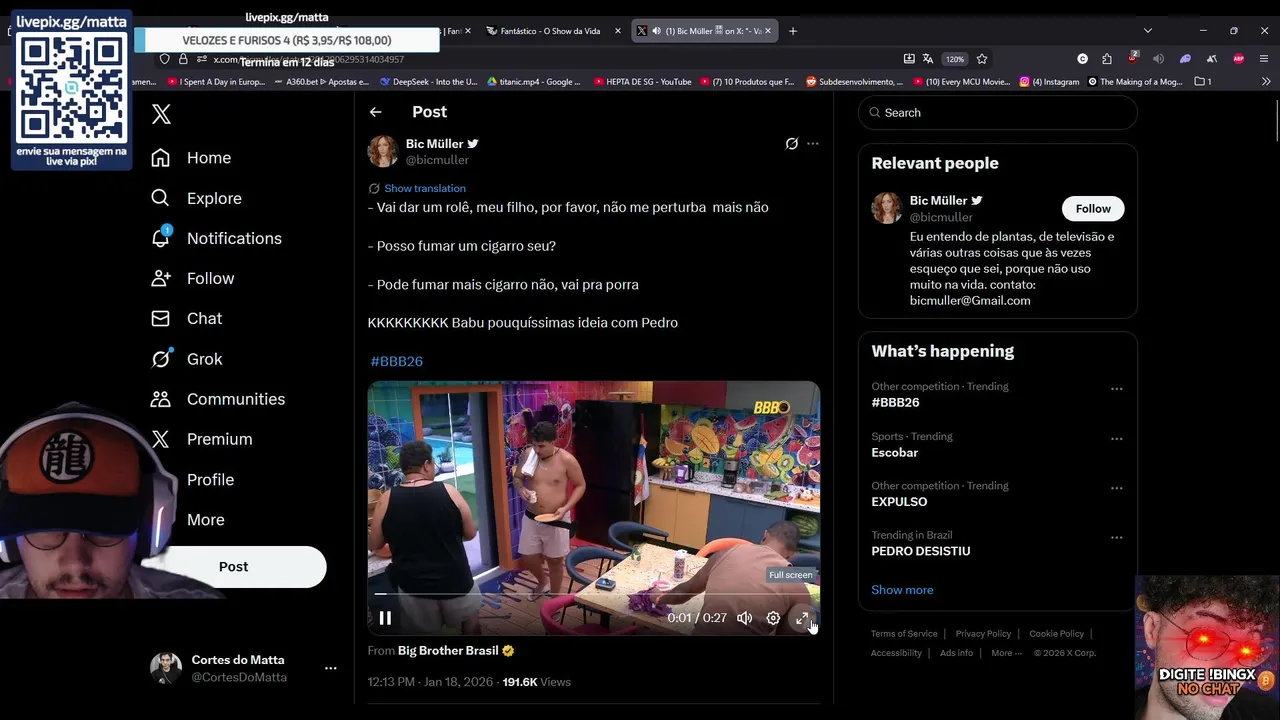Open Bic Müller avatar in Relevant people
This screenshot has height=720, width=1280.
[x=887, y=208]
